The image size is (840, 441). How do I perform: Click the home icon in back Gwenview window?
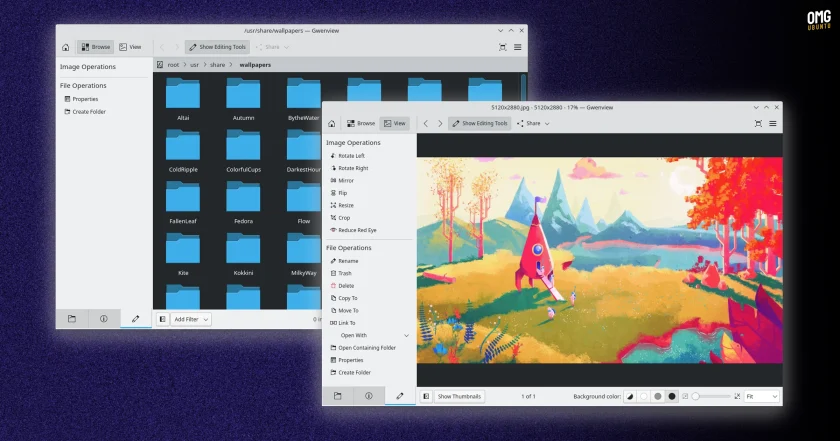tap(65, 47)
